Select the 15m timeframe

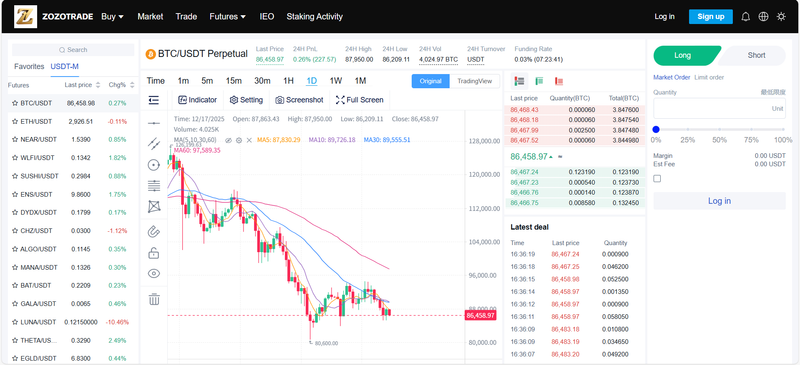pos(234,81)
